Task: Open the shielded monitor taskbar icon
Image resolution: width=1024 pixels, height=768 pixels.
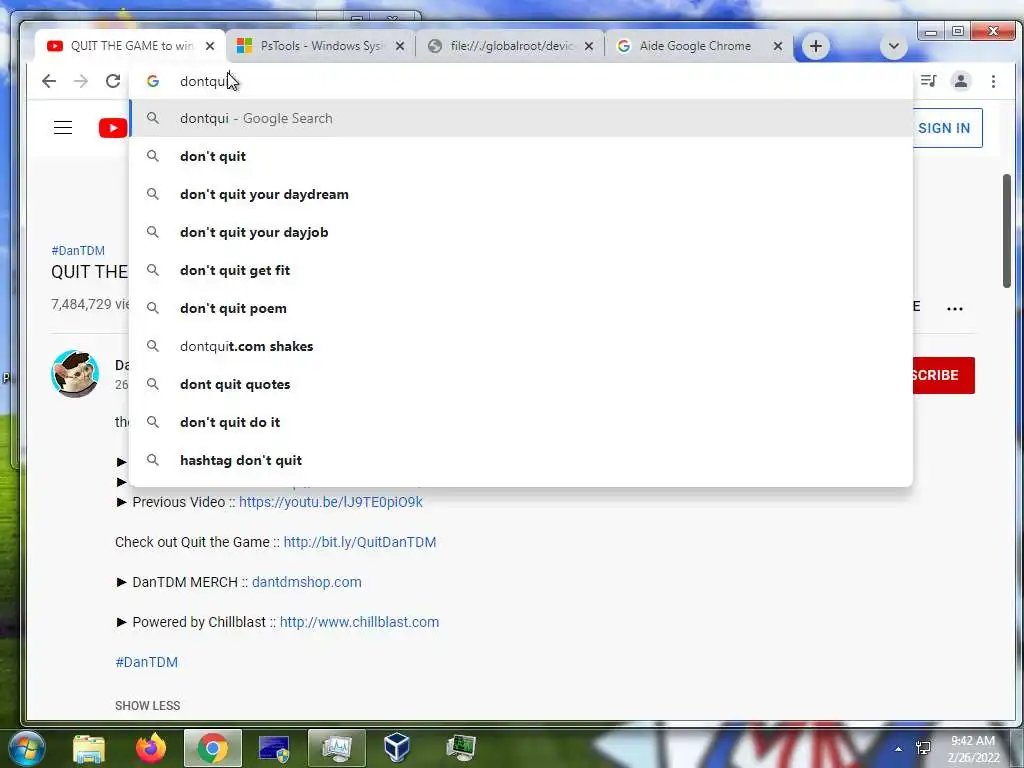Action: 274,749
